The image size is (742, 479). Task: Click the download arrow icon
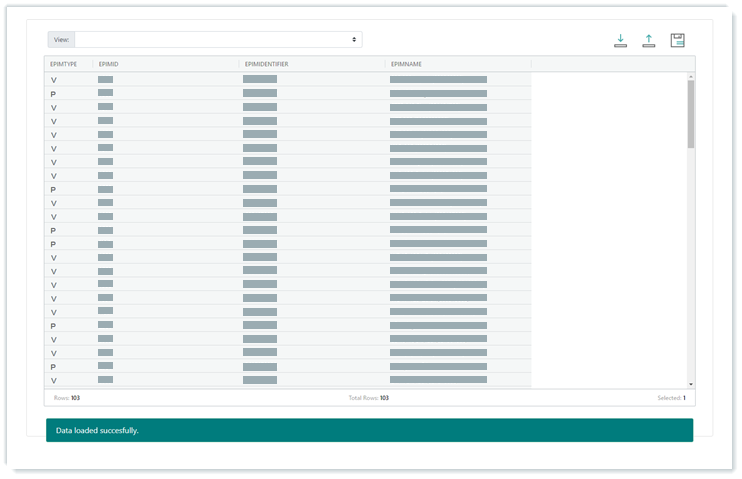pos(620,40)
